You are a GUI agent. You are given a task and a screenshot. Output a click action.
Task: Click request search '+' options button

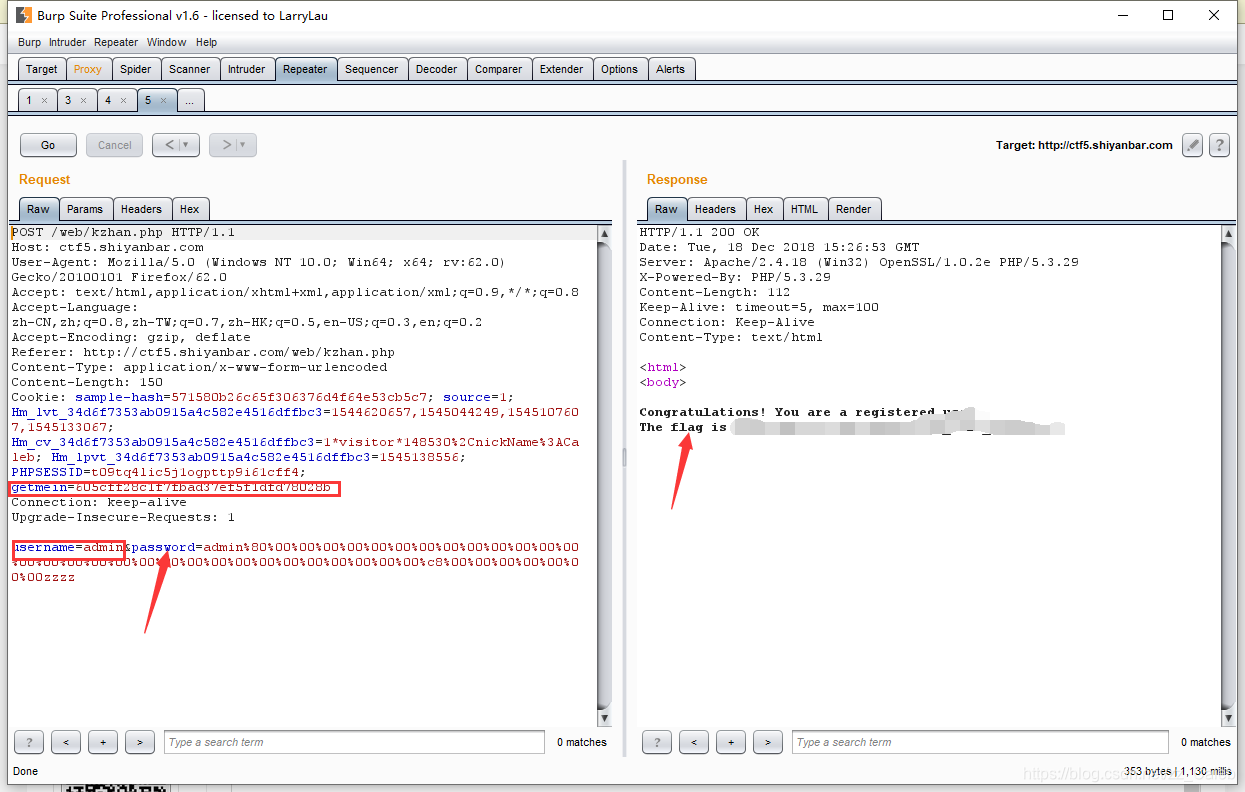coord(103,742)
